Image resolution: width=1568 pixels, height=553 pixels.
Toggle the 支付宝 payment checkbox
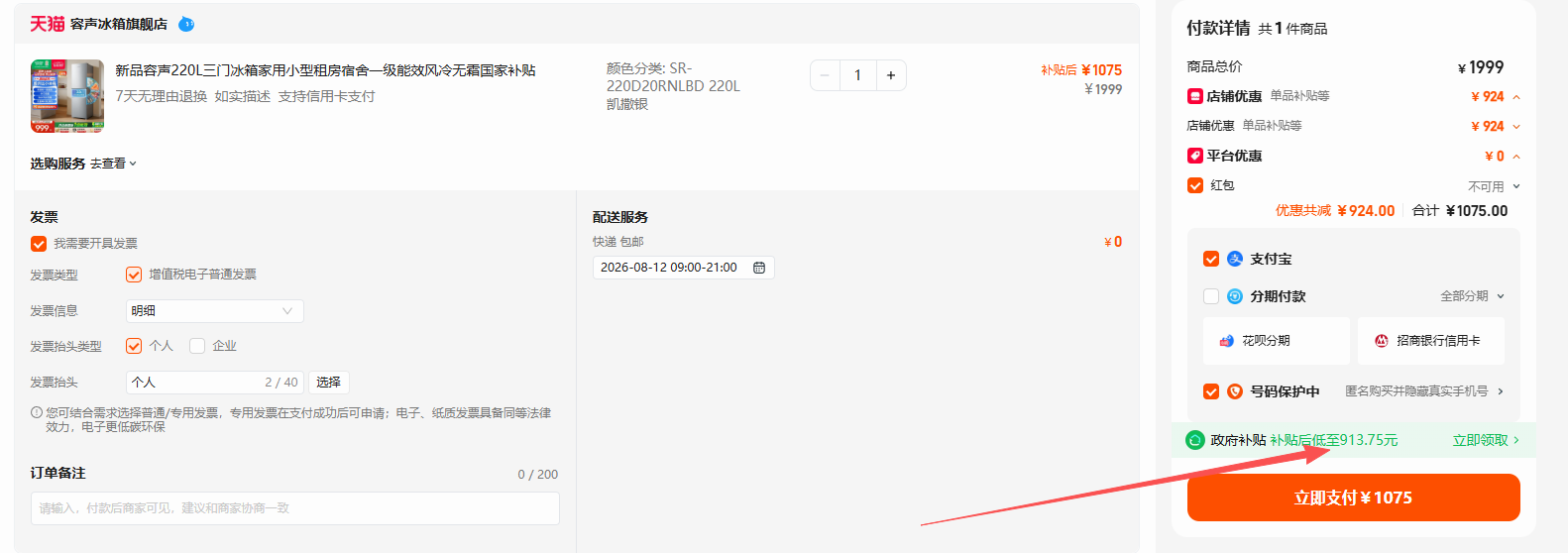tap(1211, 259)
